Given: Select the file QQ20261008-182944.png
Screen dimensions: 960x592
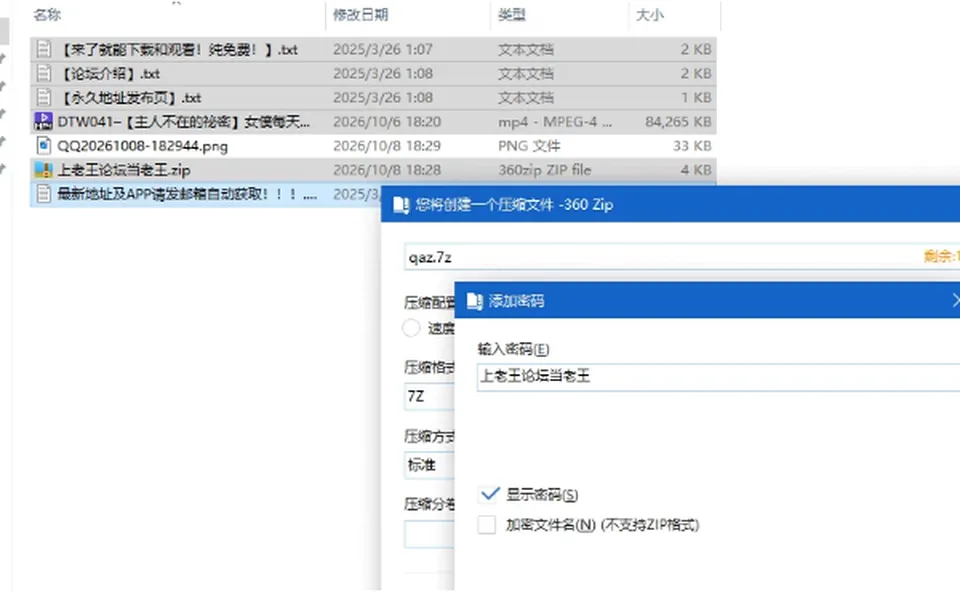Looking at the screenshot, I should click(x=143, y=146).
